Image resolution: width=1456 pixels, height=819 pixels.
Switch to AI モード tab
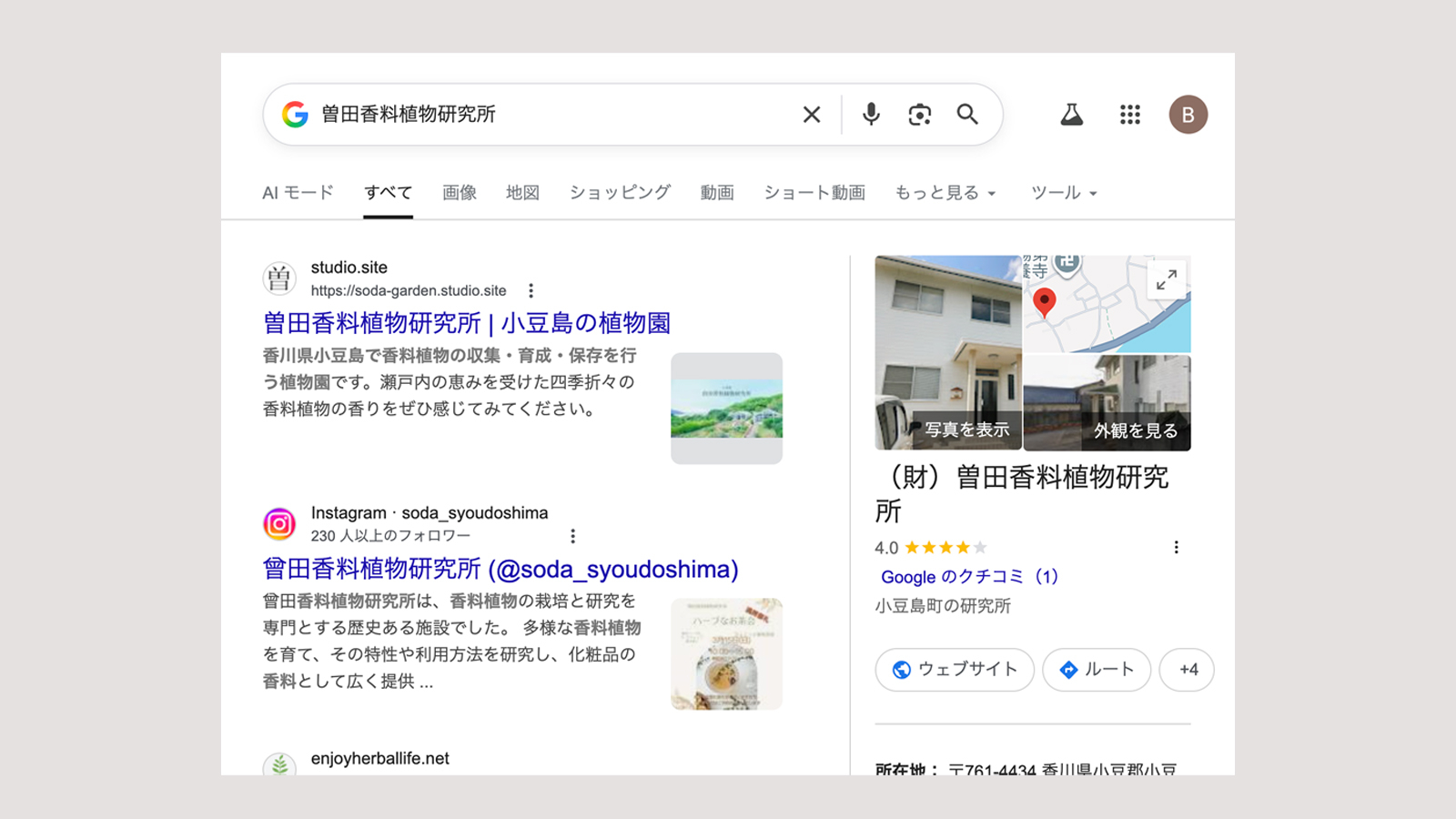pos(298,193)
